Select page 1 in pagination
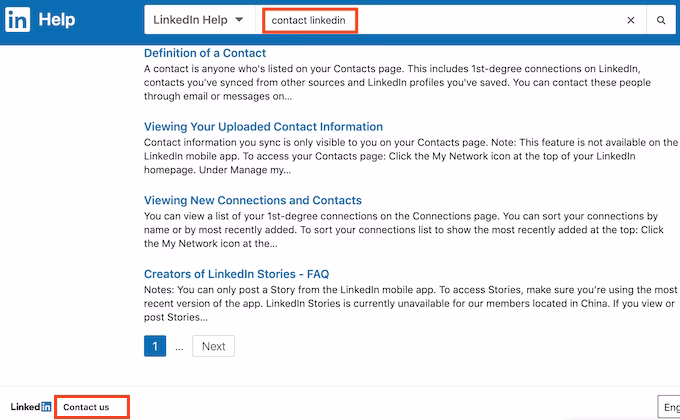 [x=155, y=346]
